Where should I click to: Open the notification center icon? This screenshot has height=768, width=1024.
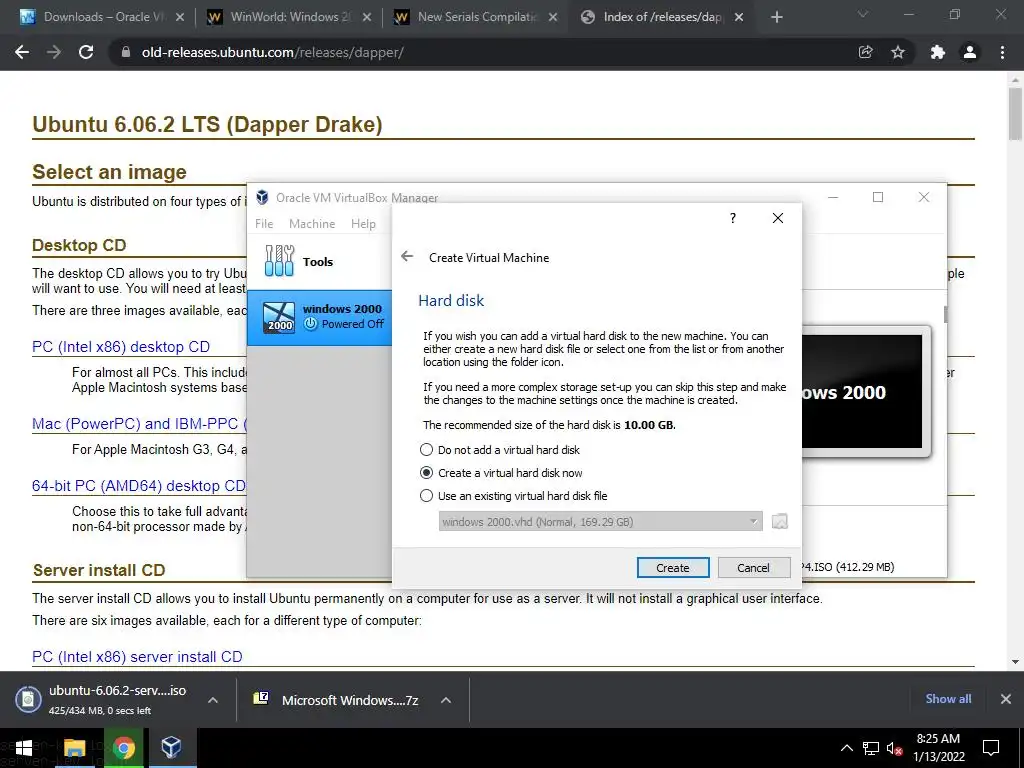pyautogui.click(x=991, y=748)
